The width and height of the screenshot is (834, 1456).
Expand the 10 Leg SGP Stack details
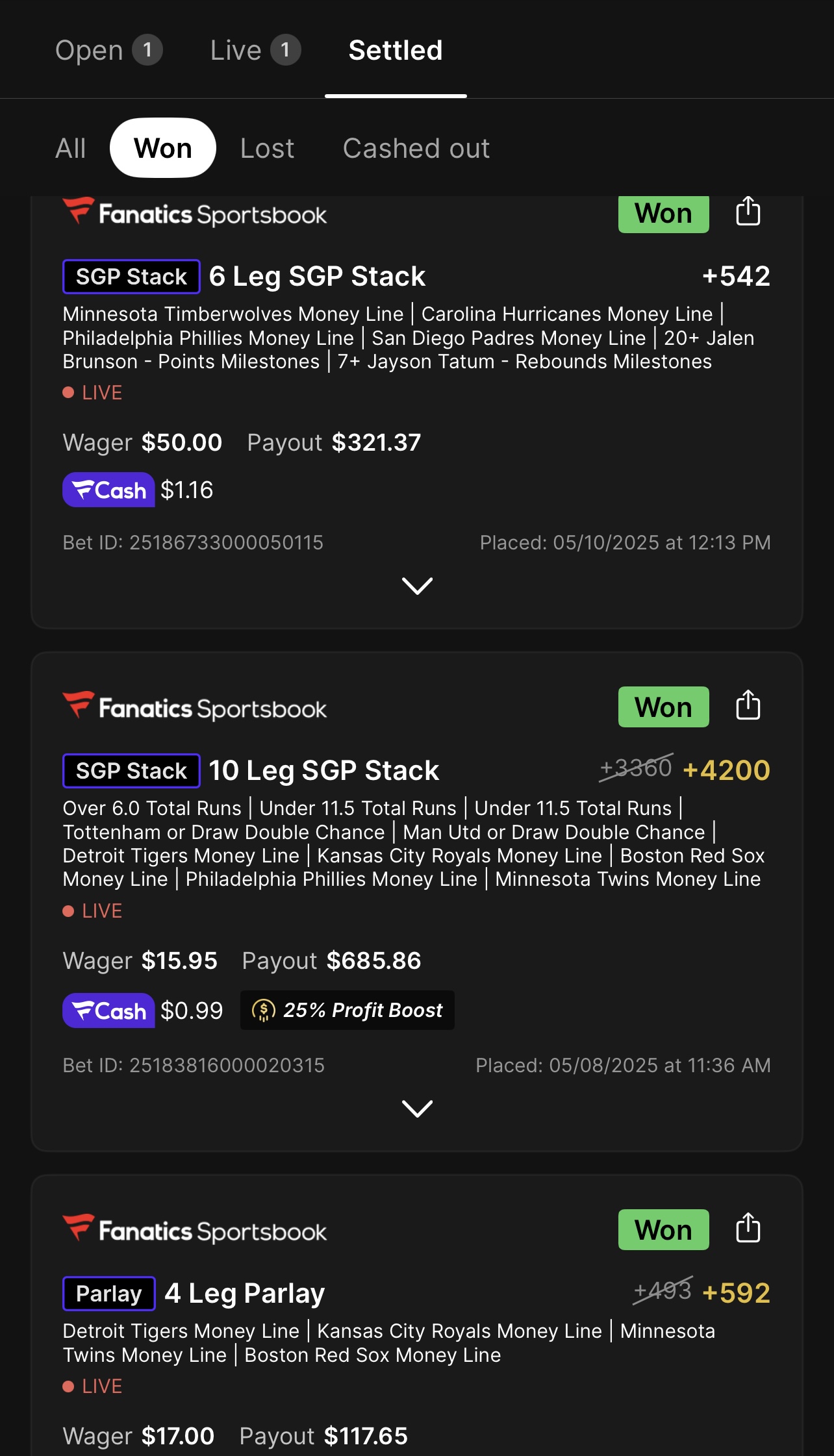[417, 1109]
